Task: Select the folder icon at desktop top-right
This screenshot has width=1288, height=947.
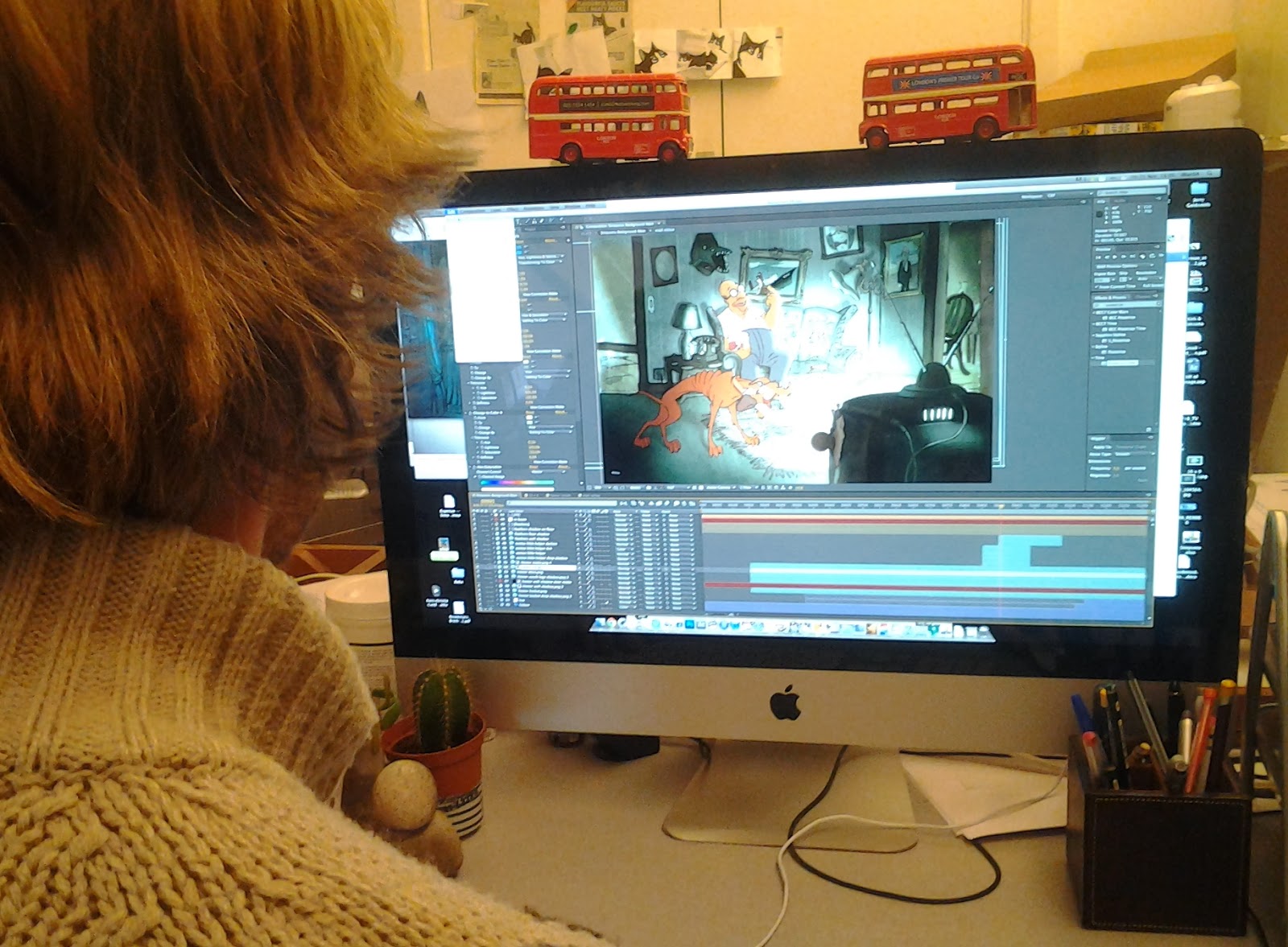Action: click(1199, 190)
